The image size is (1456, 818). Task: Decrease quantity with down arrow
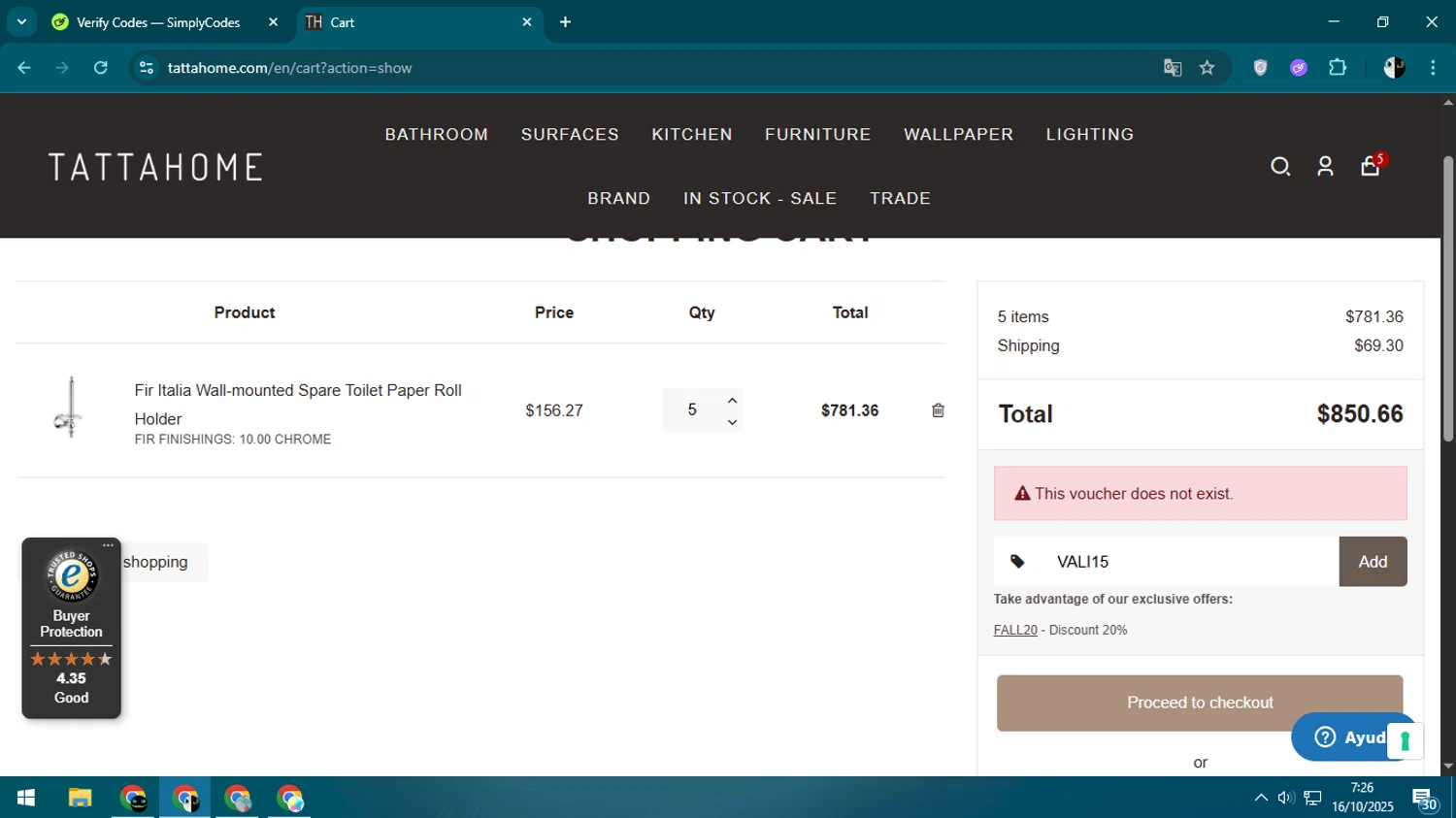(x=732, y=422)
